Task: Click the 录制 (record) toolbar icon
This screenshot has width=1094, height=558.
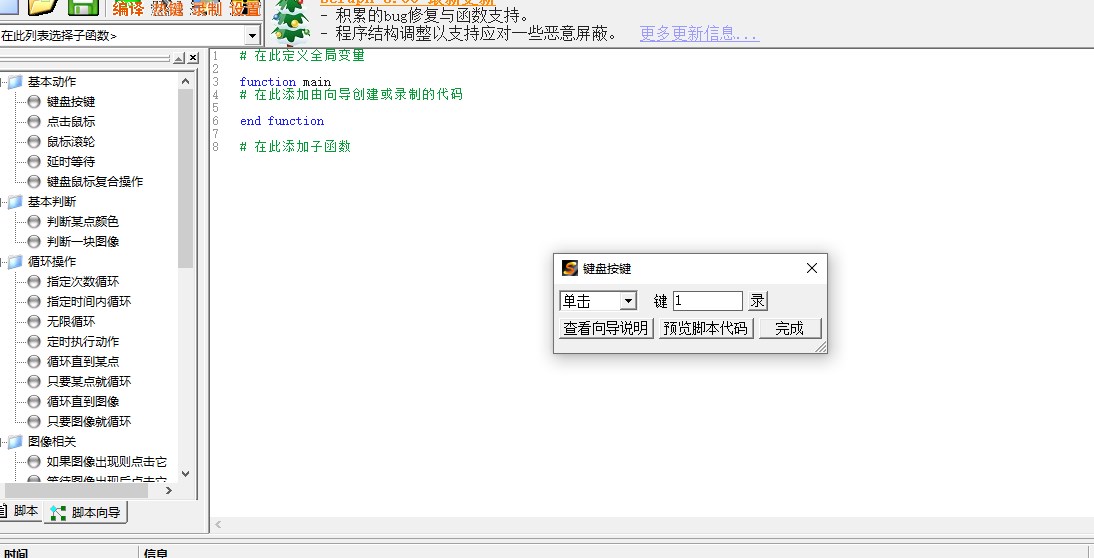Action: coord(206,9)
